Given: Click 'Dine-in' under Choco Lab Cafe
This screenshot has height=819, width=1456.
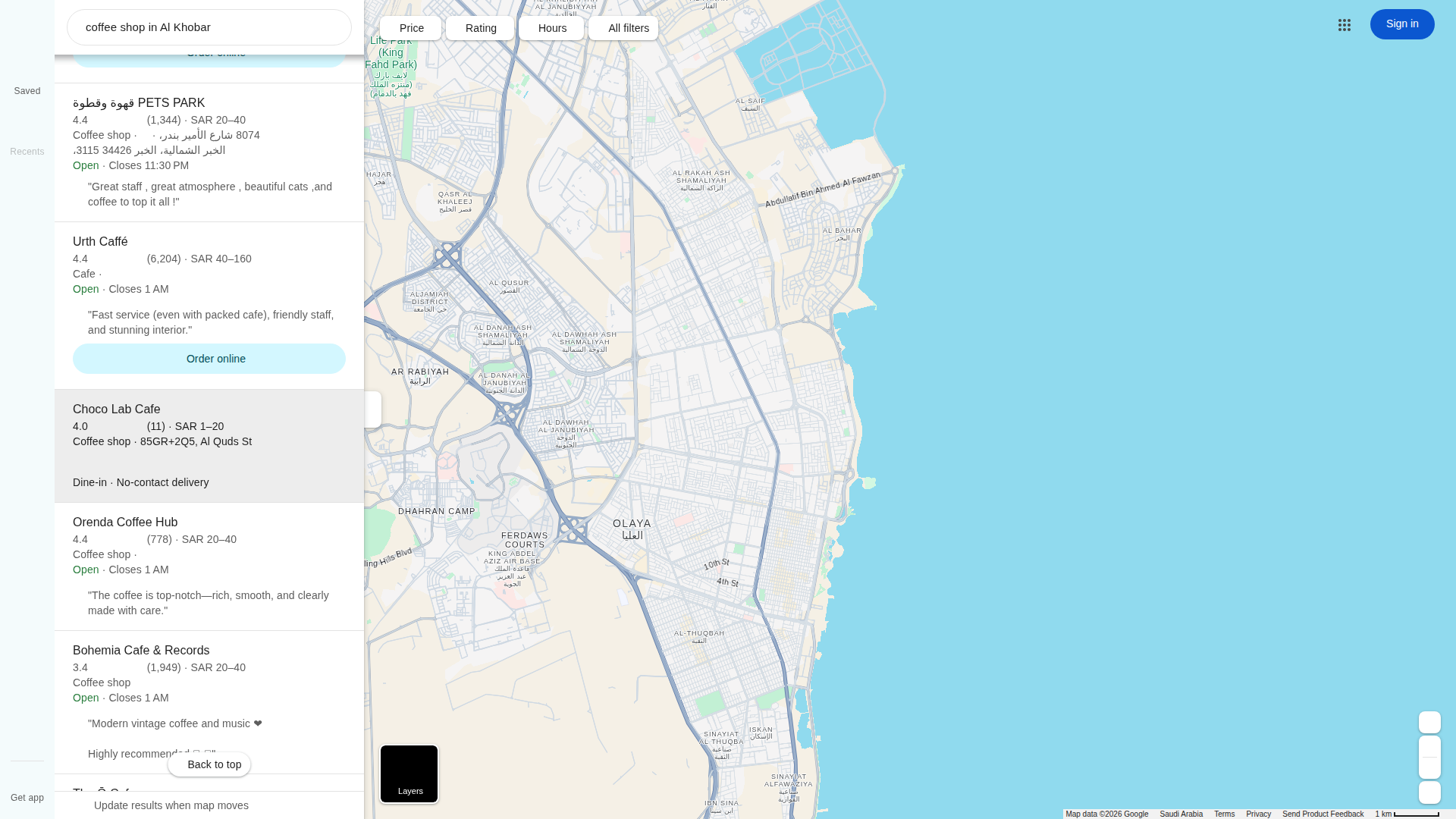Looking at the screenshot, I should pos(89,482).
